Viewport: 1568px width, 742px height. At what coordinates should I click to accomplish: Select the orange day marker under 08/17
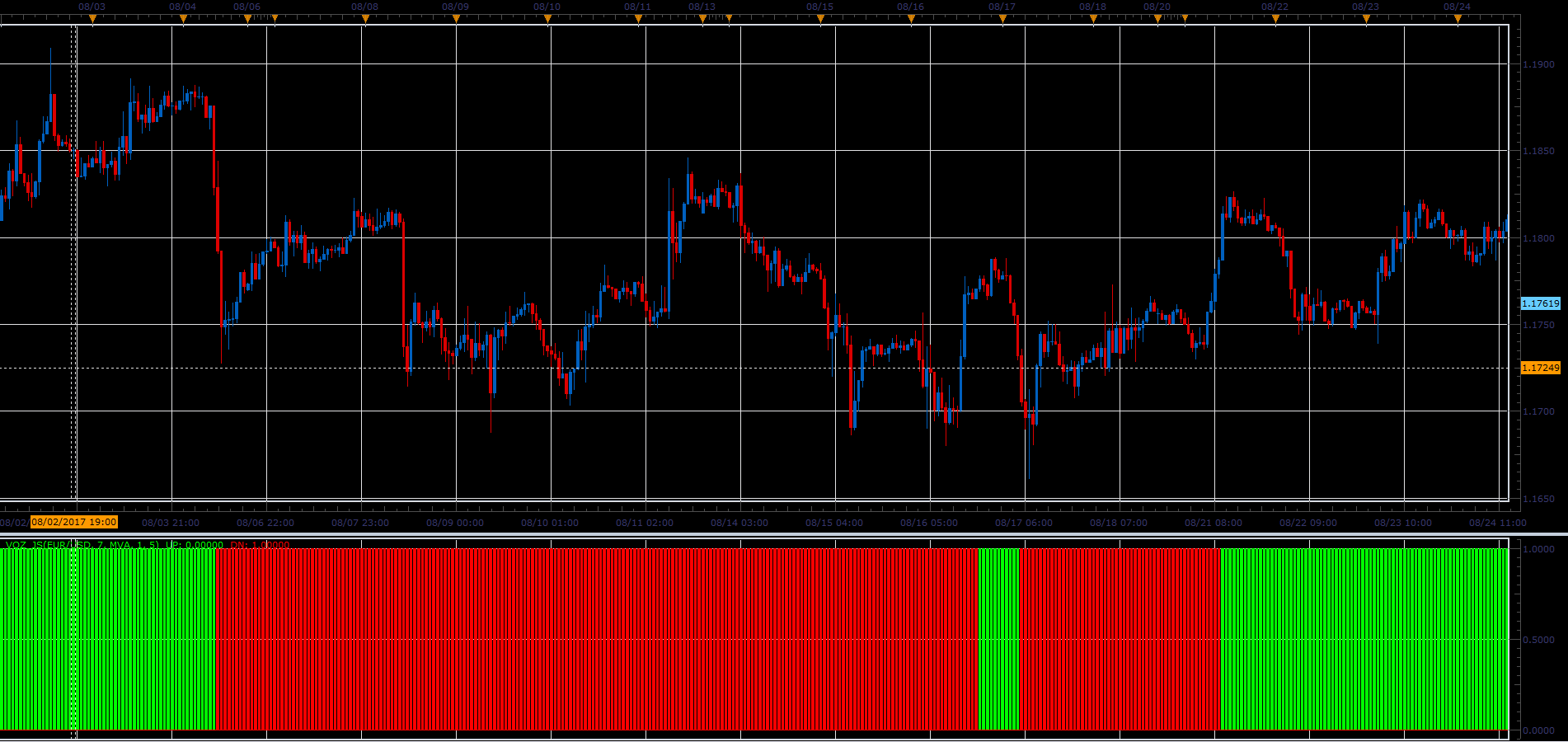click(x=1002, y=18)
